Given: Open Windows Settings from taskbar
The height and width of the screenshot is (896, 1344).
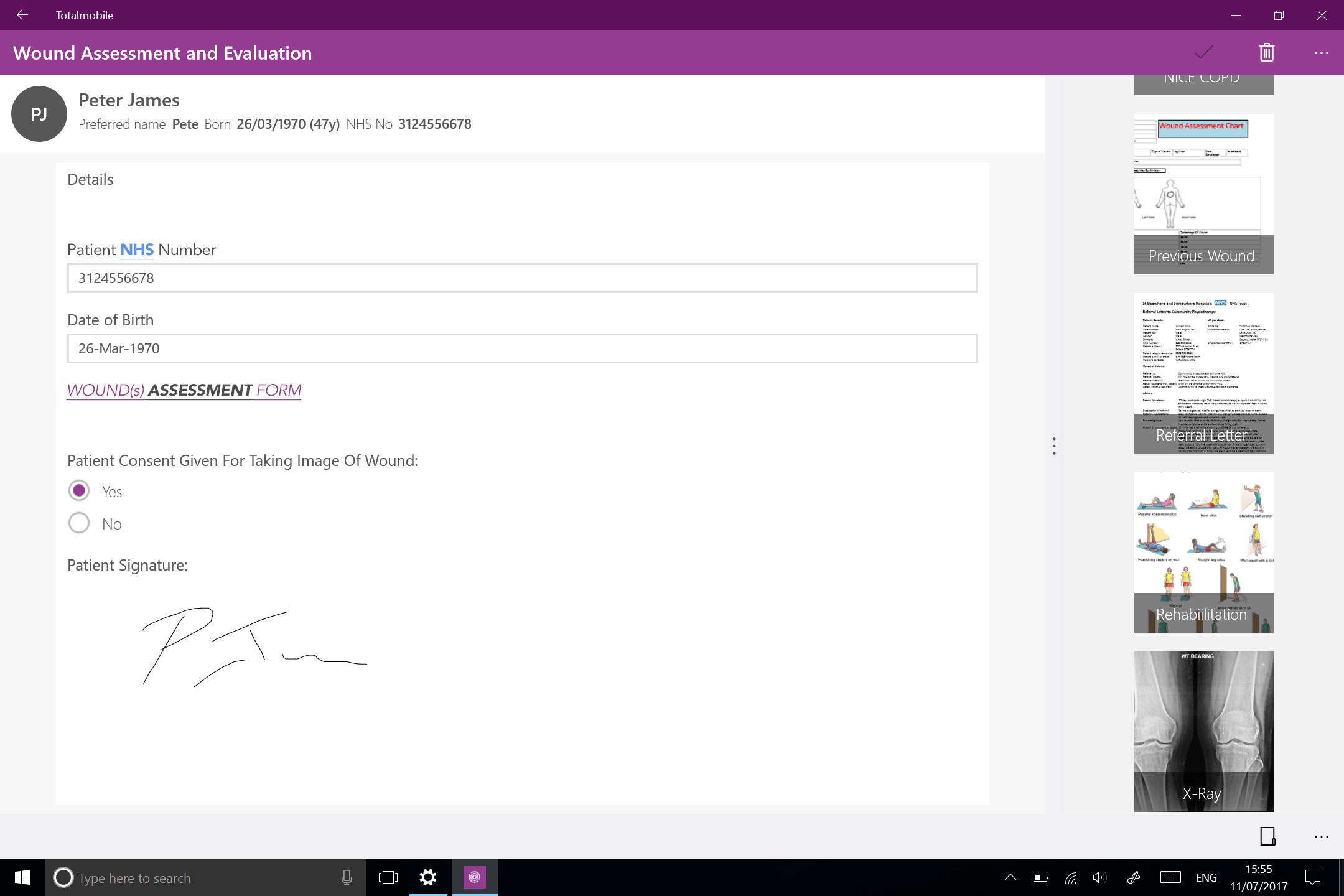Looking at the screenshot, I should point(428,877).
